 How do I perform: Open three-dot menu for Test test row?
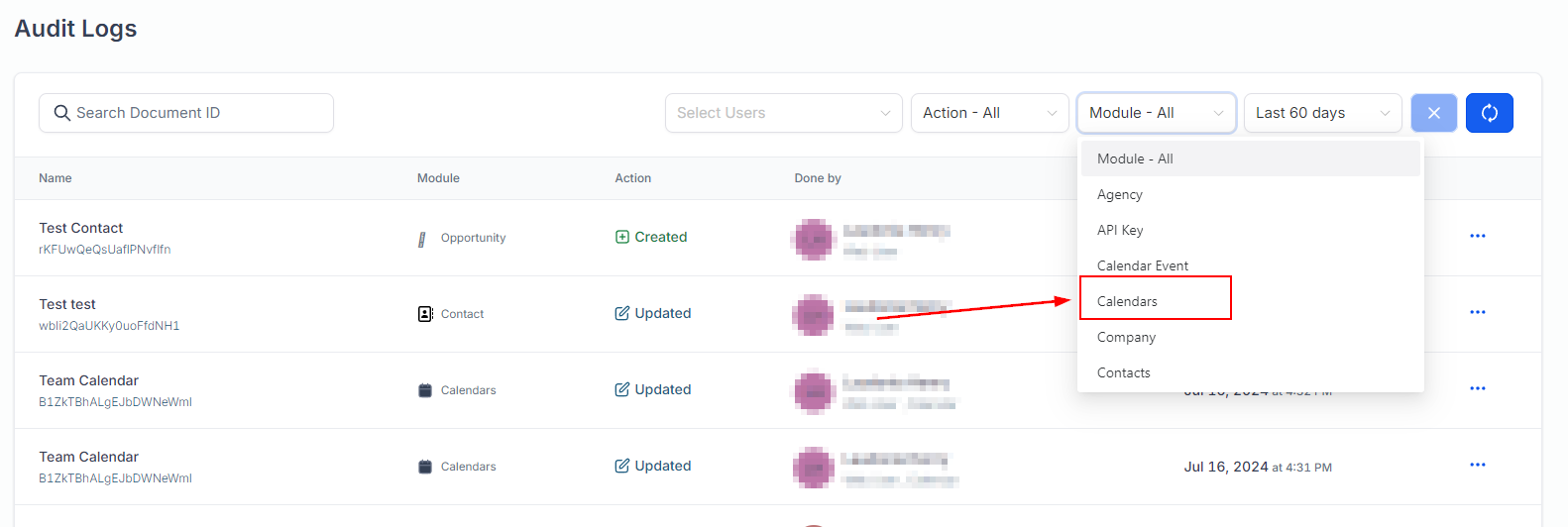pos(1477,312)
